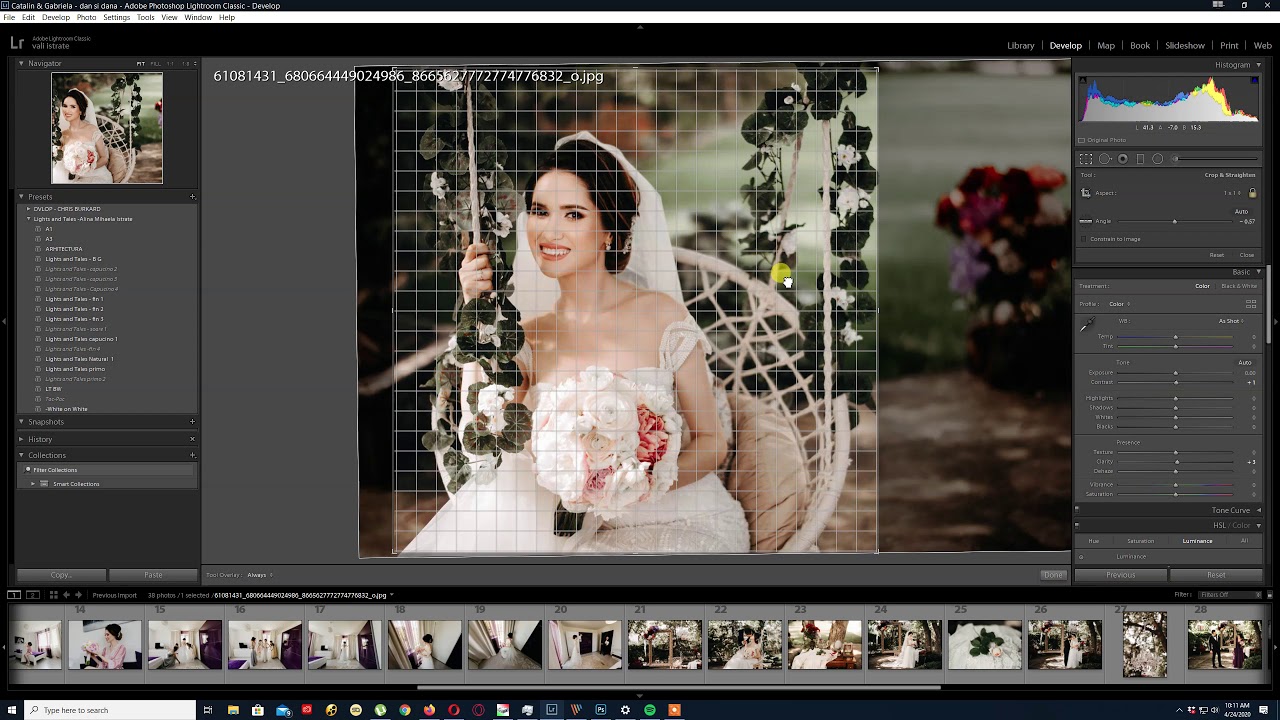Go forward with filmstrip right arrow

tap(78, 595)
